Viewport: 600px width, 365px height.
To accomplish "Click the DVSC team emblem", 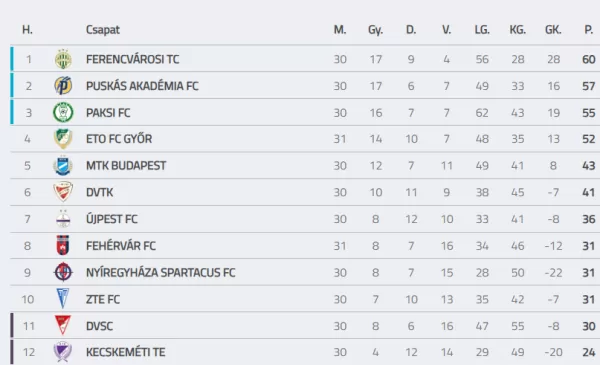I will [x=63, y=326].
